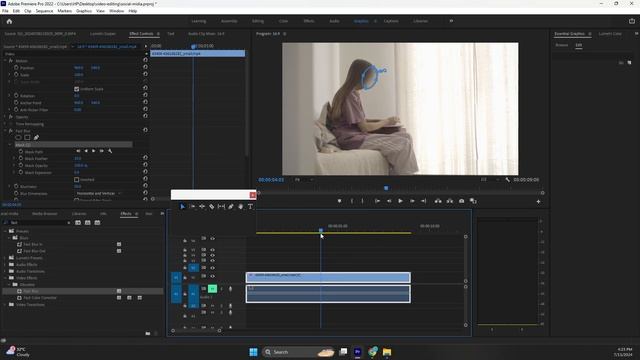This screenshot has height=360, width=640.
Task: Switch to Color workspace
Action: tap(283, 21)
